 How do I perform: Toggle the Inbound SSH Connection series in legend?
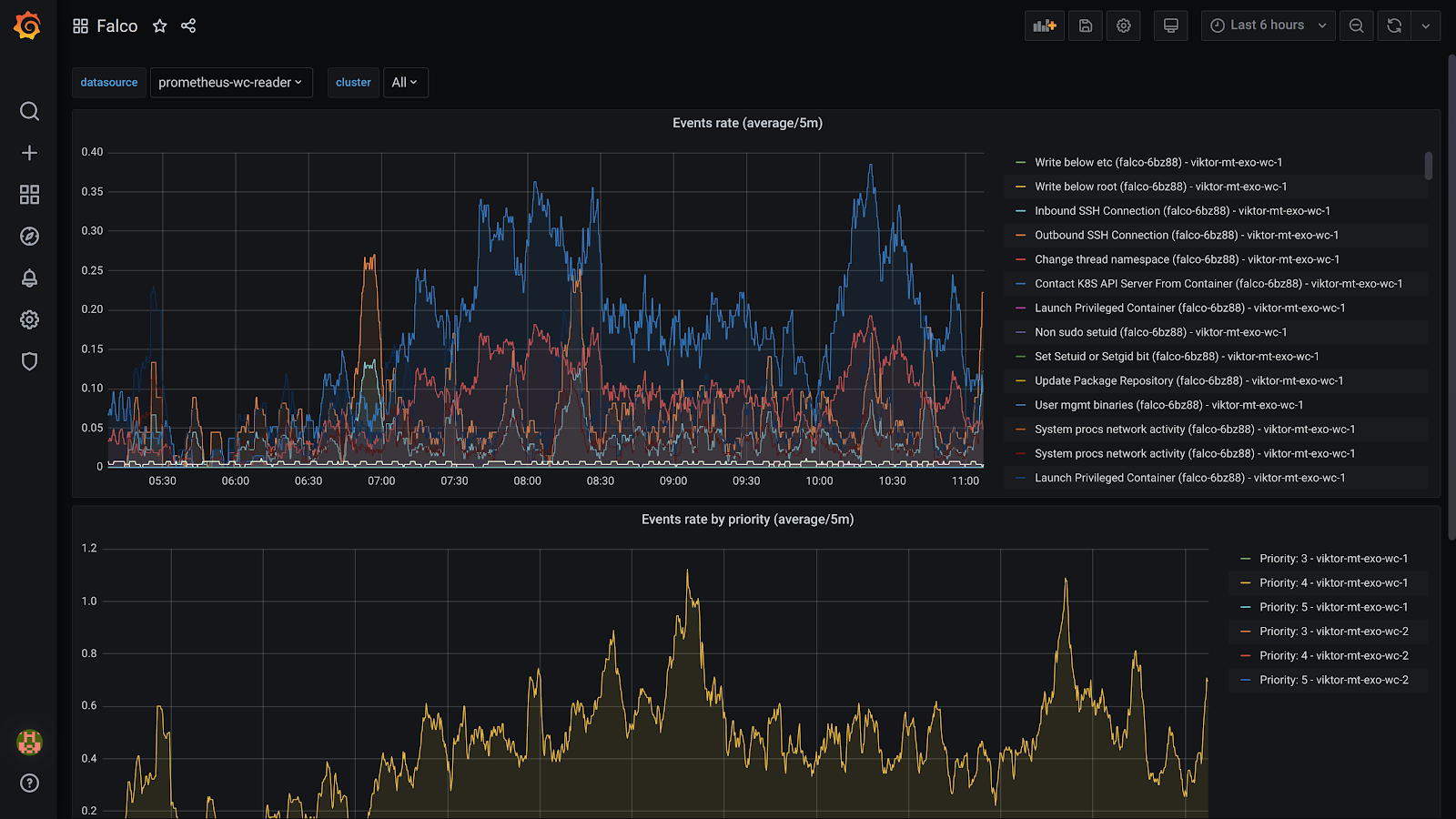[x=1182, y=210]
